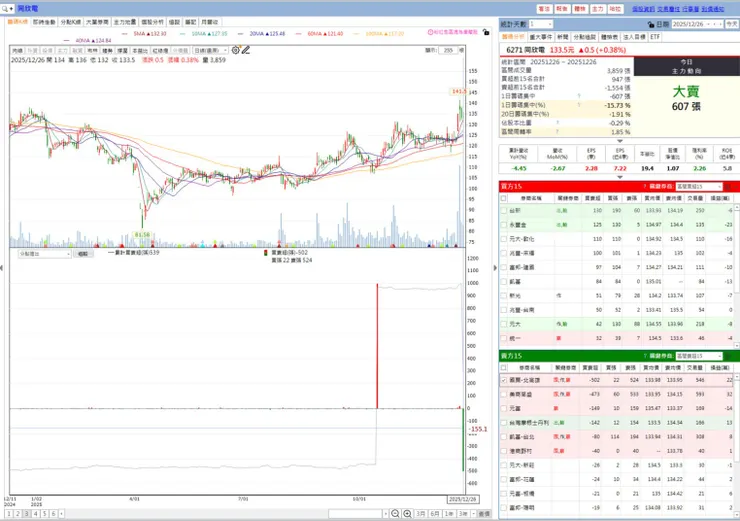Switch to 重大事件 tab
This screenshot has height=521, width=740.
[x=540, y=37]
